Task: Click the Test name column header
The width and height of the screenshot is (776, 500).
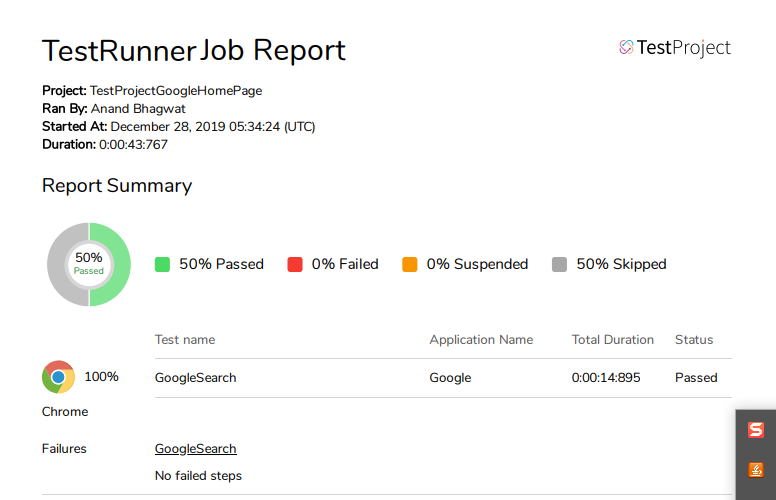Action: coord(185,340)
